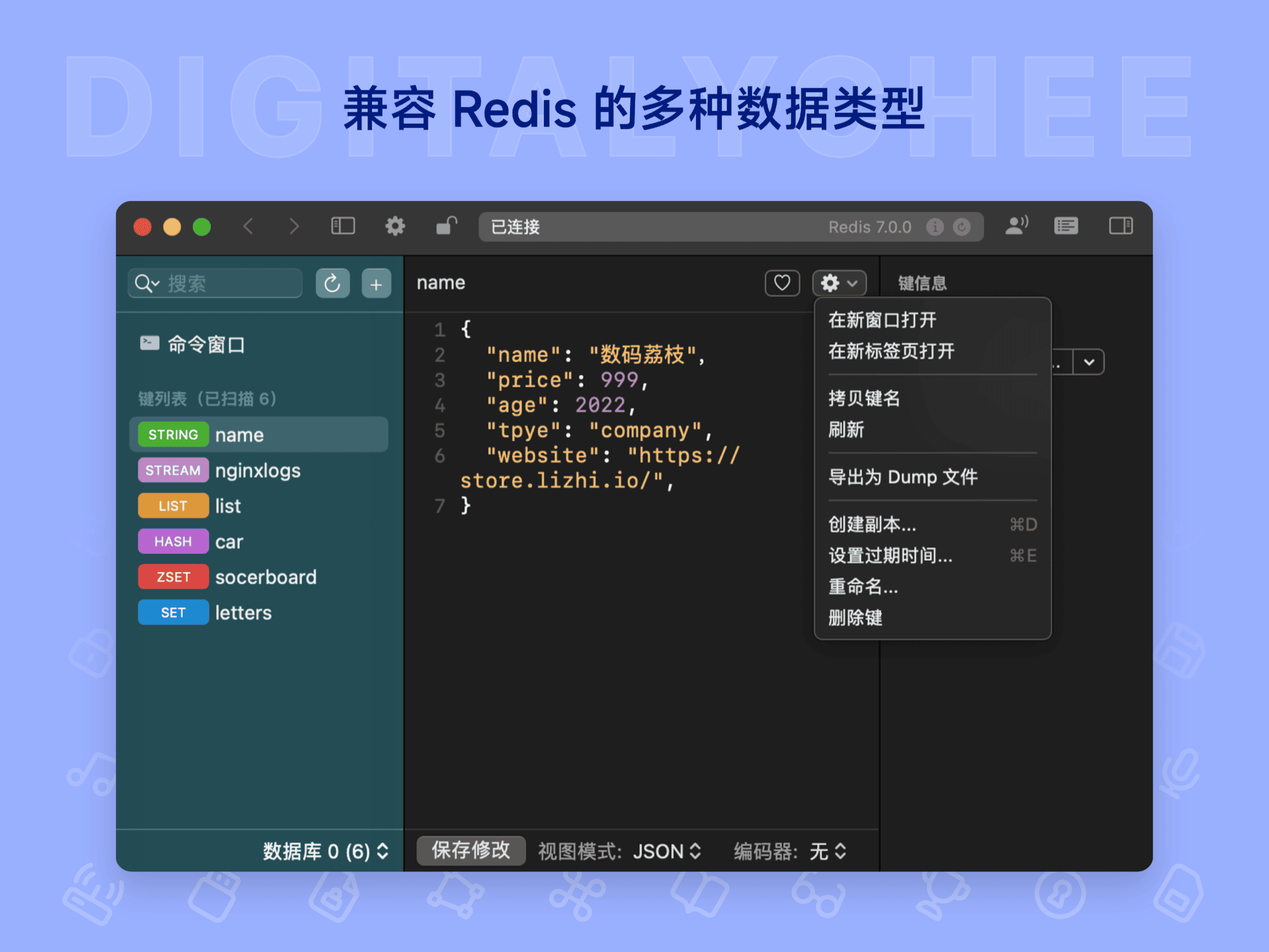Toggle the right panel visibility
This screenshot has width=1269, height=952.
[x=1121, y=226]
